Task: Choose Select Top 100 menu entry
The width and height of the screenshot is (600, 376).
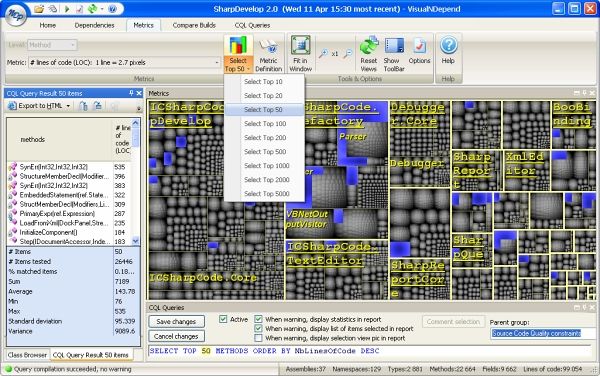Action: point(265,124)
